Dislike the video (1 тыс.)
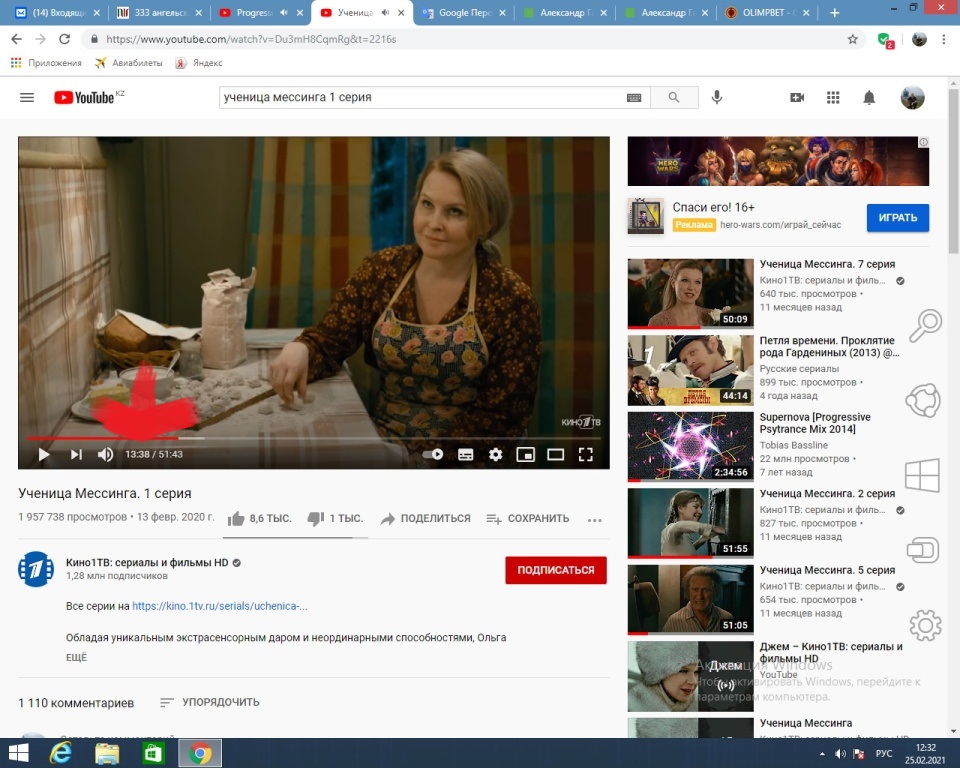 tap(335, 519)
